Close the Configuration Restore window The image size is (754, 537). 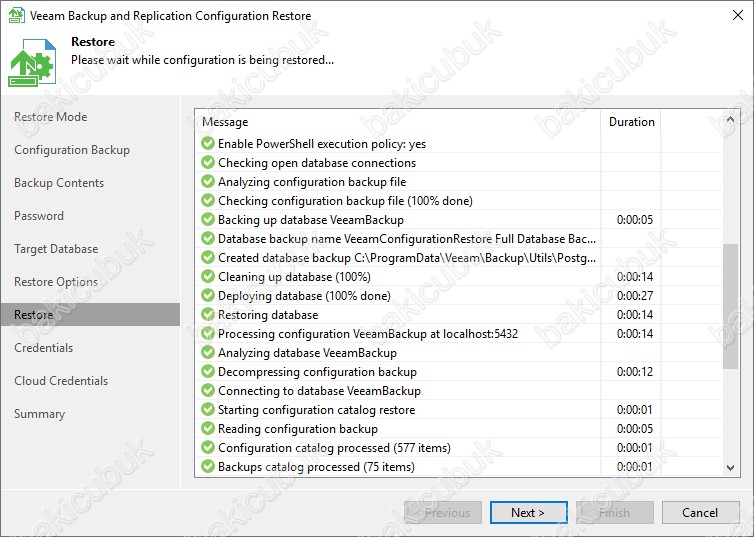pos(731,15)
